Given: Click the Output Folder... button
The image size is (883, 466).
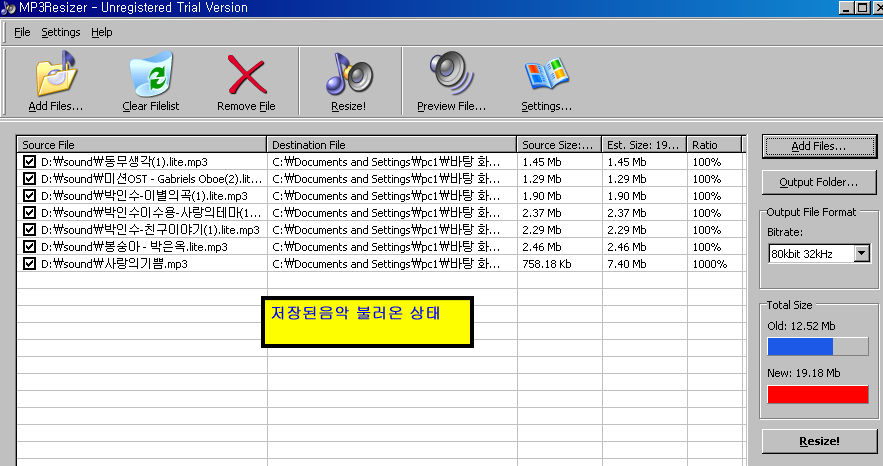Looking at the screenshot, I should (819, 182).
